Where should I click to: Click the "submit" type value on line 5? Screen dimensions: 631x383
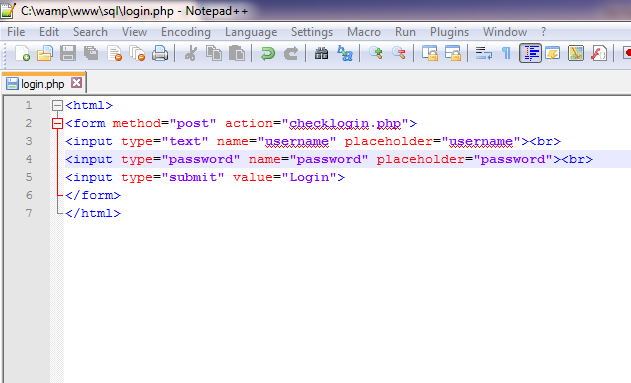pyautogui.click(x=192, y=177)
